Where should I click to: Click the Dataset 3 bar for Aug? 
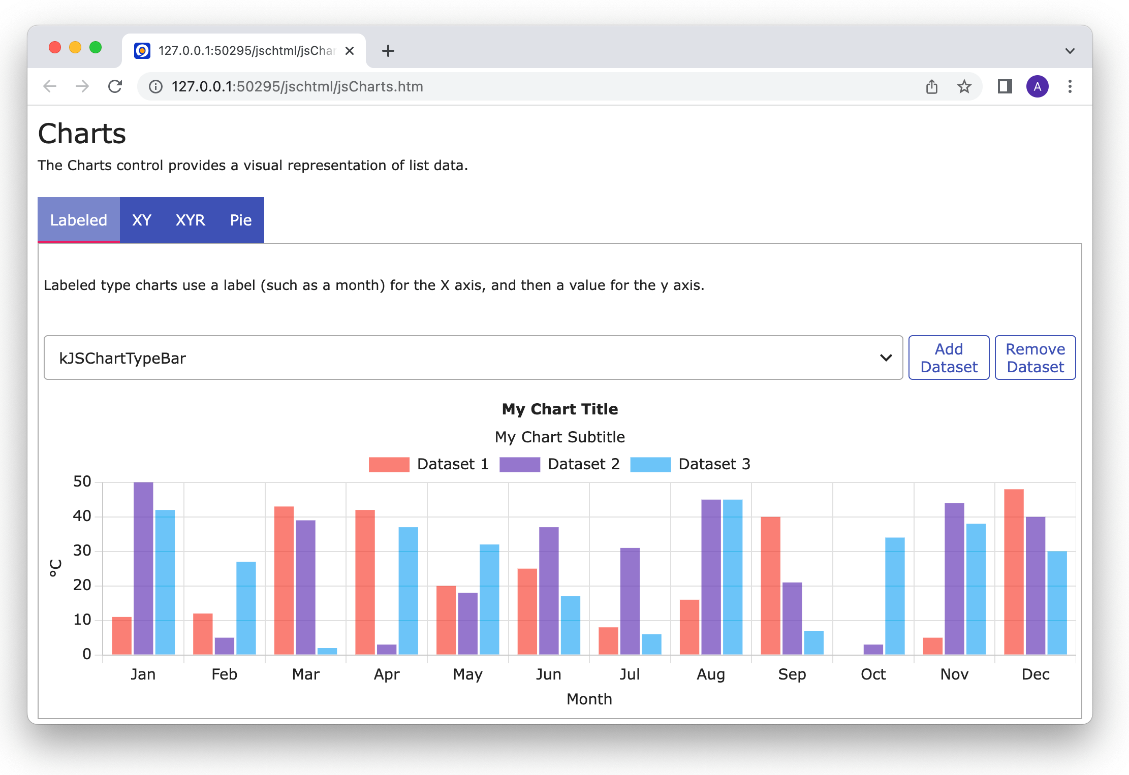point(732,577)
